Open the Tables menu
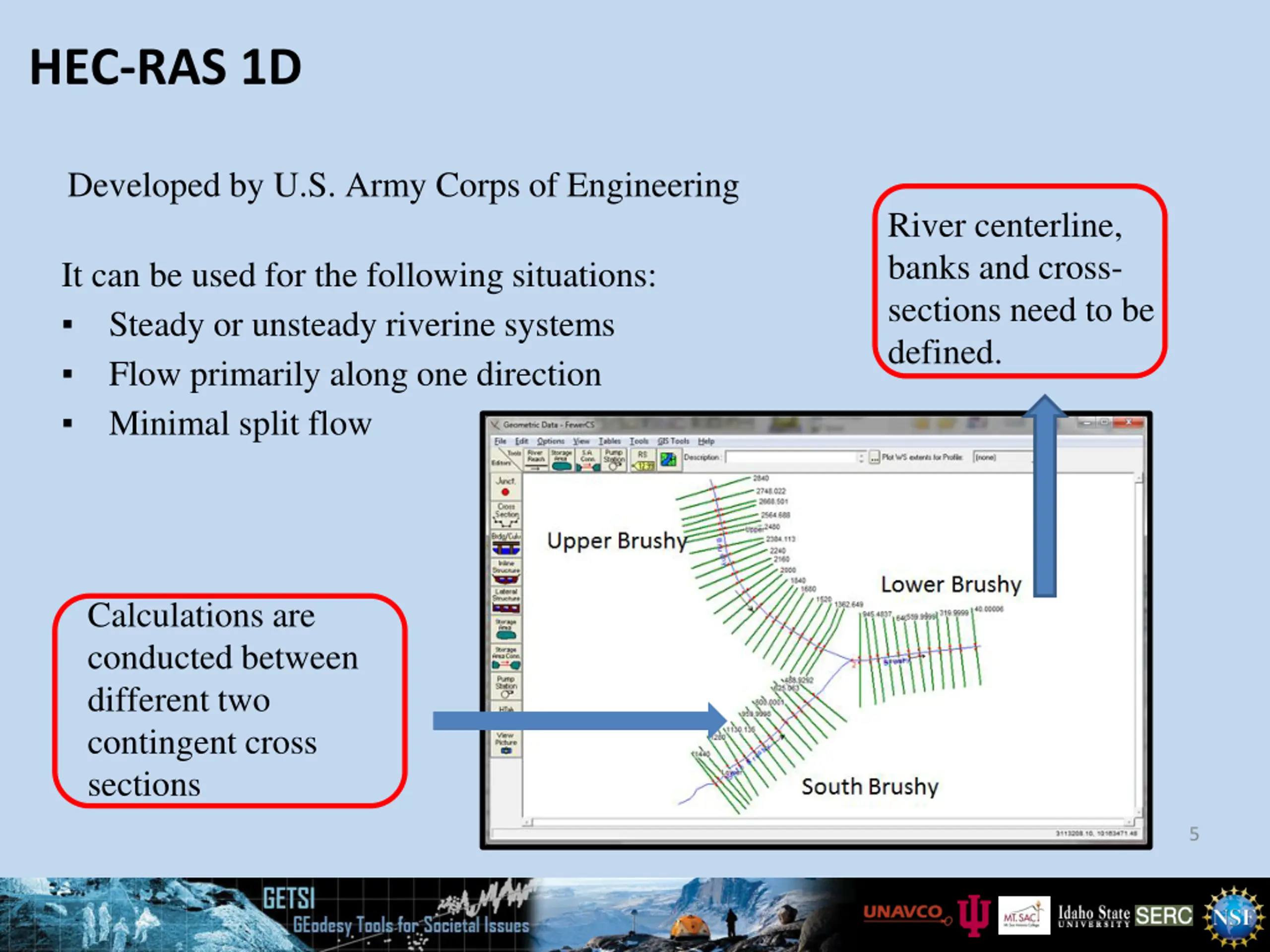 pyautogui.click(x=609, y=441)
